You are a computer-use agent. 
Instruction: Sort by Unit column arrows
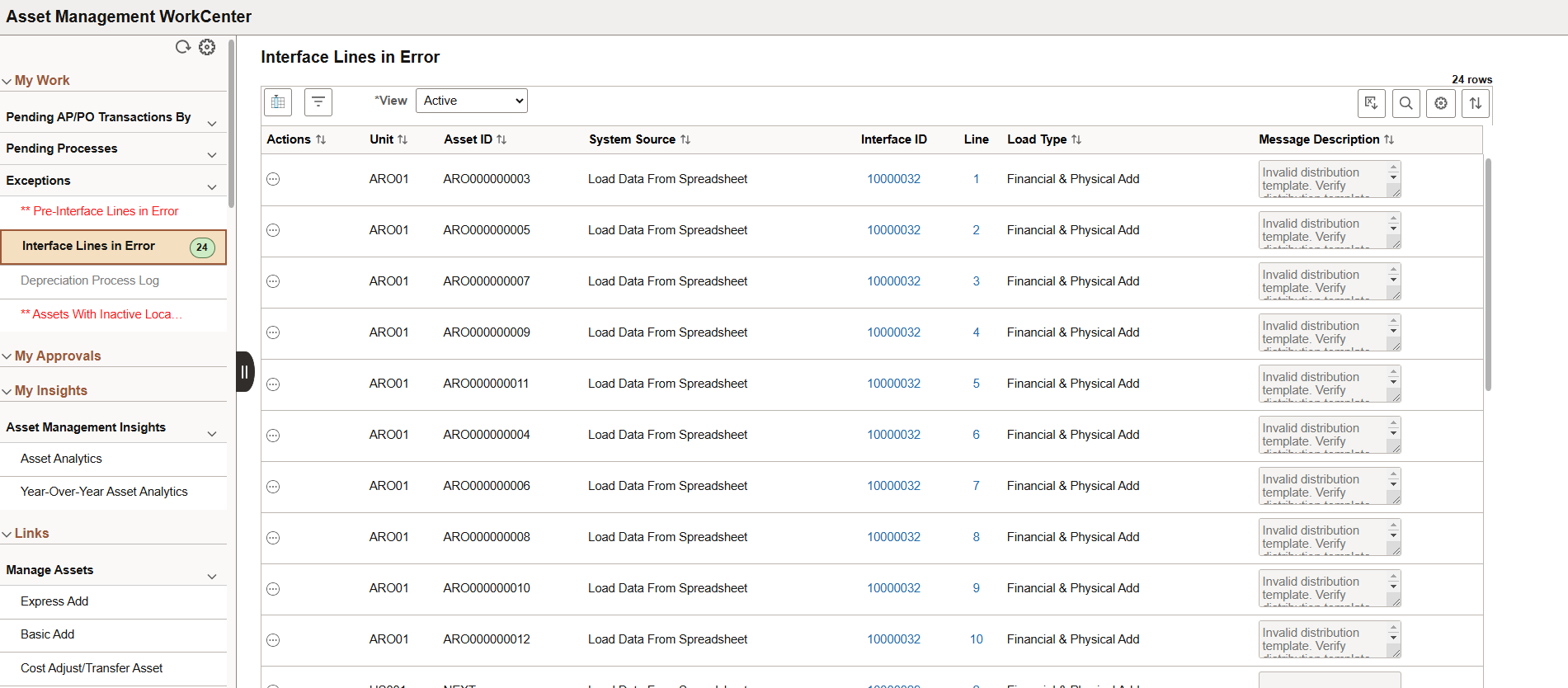[x=403, y=139]
